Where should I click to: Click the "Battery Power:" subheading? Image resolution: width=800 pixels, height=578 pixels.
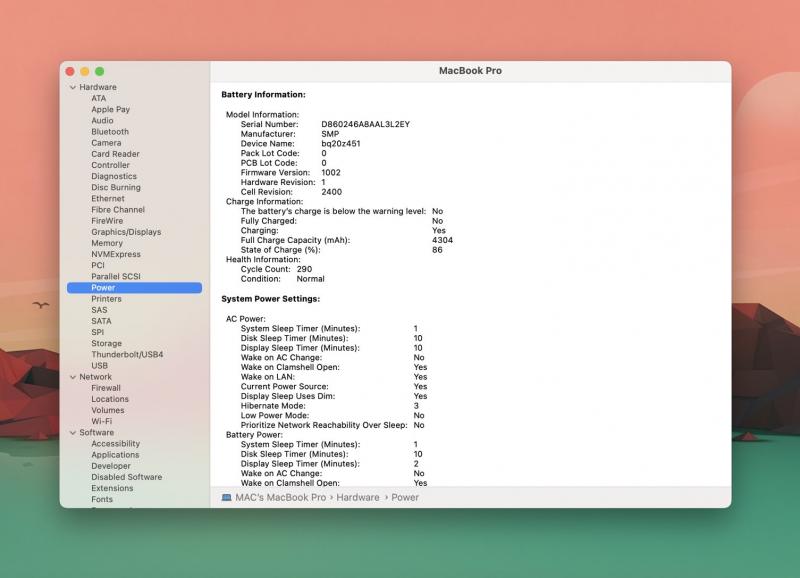coord(254,435)
